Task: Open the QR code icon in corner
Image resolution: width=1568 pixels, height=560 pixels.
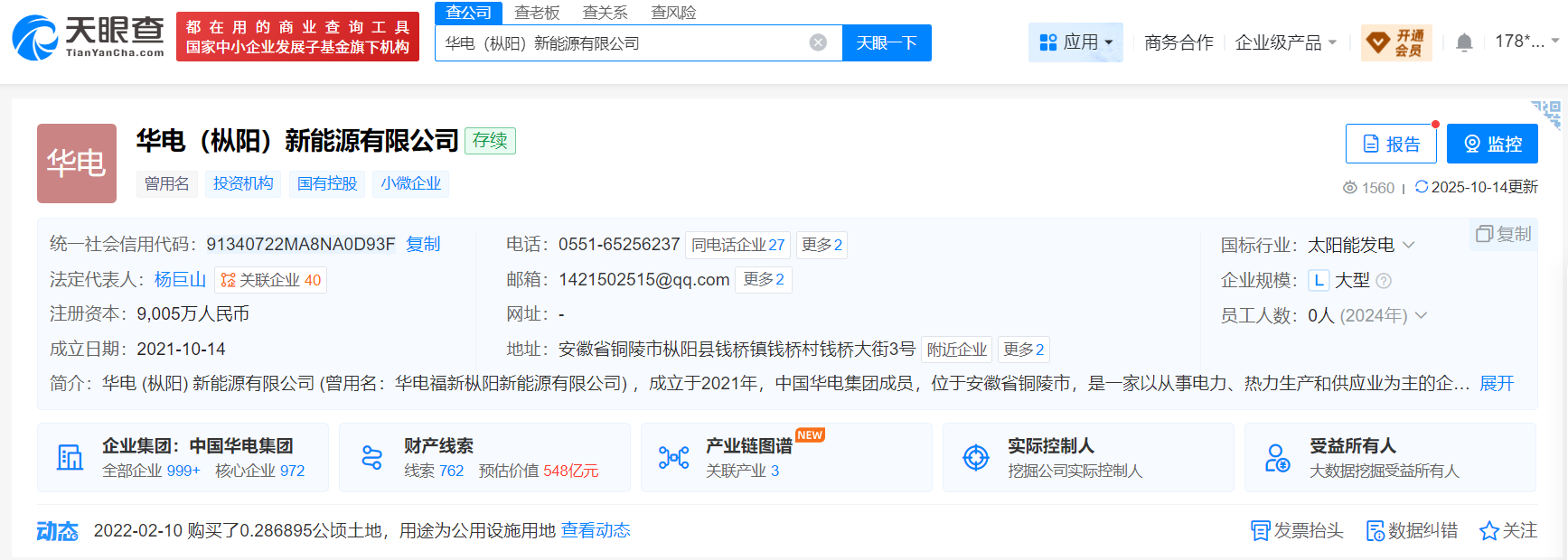Action: [x=1547, y=114]
